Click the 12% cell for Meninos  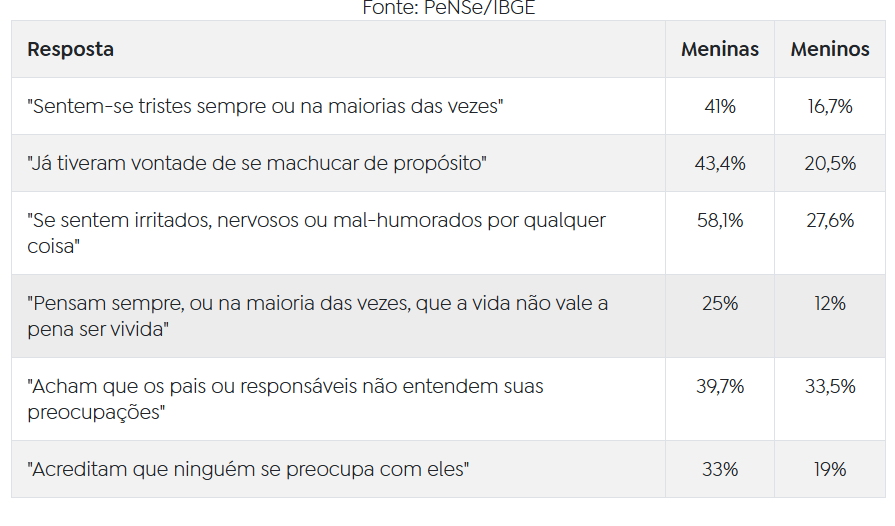pos(829,303)
